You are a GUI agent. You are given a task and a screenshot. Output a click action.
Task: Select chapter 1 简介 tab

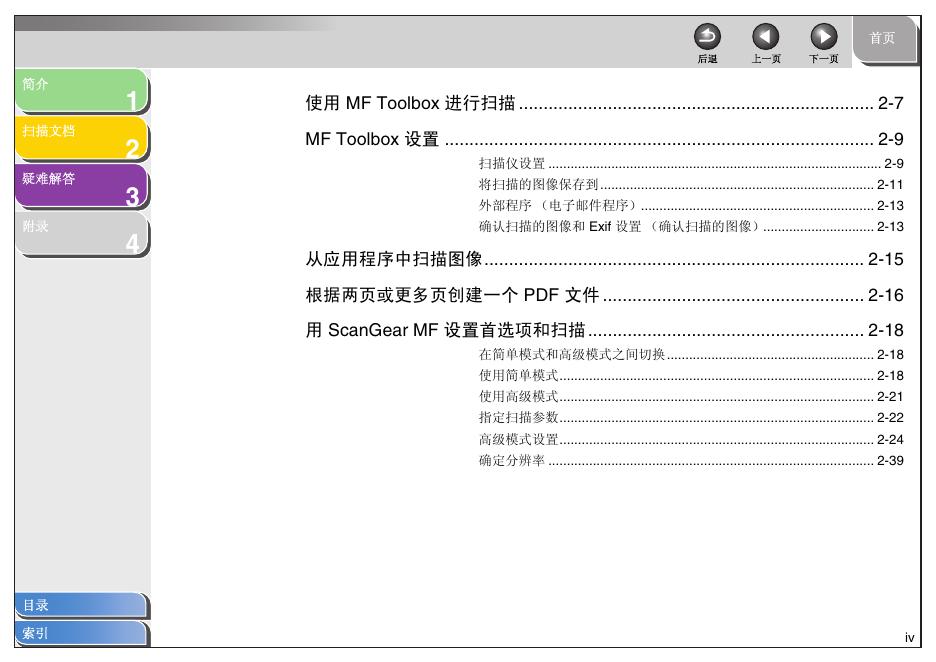[82, 90]
